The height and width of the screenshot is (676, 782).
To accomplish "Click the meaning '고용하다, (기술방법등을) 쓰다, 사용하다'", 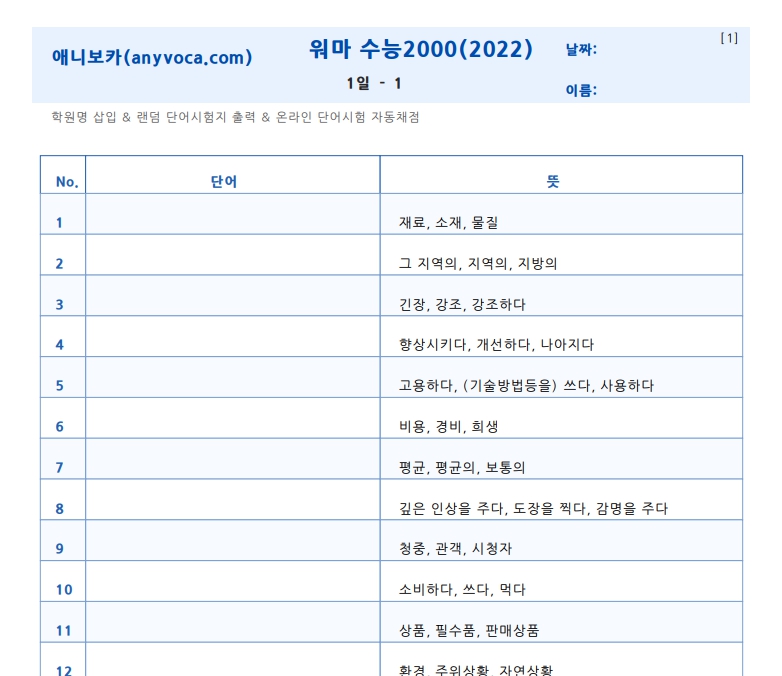I will pyautogui.click(x=526, y=386).
